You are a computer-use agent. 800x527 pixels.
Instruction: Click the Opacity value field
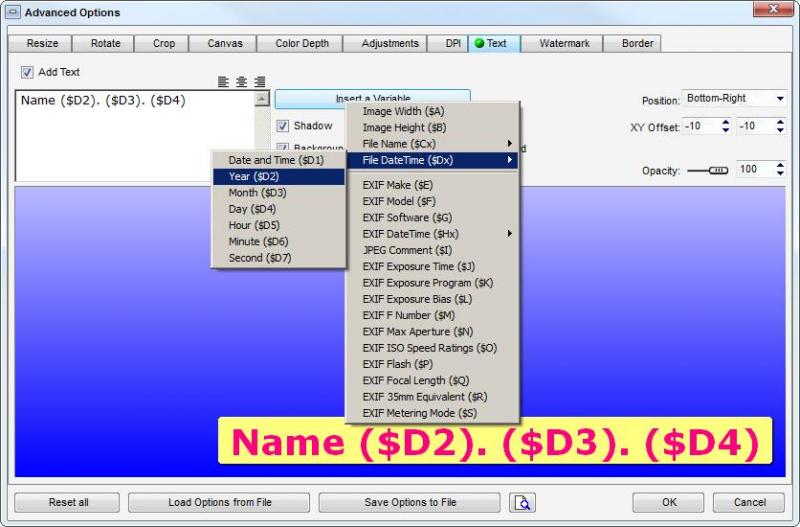[756, 169]
